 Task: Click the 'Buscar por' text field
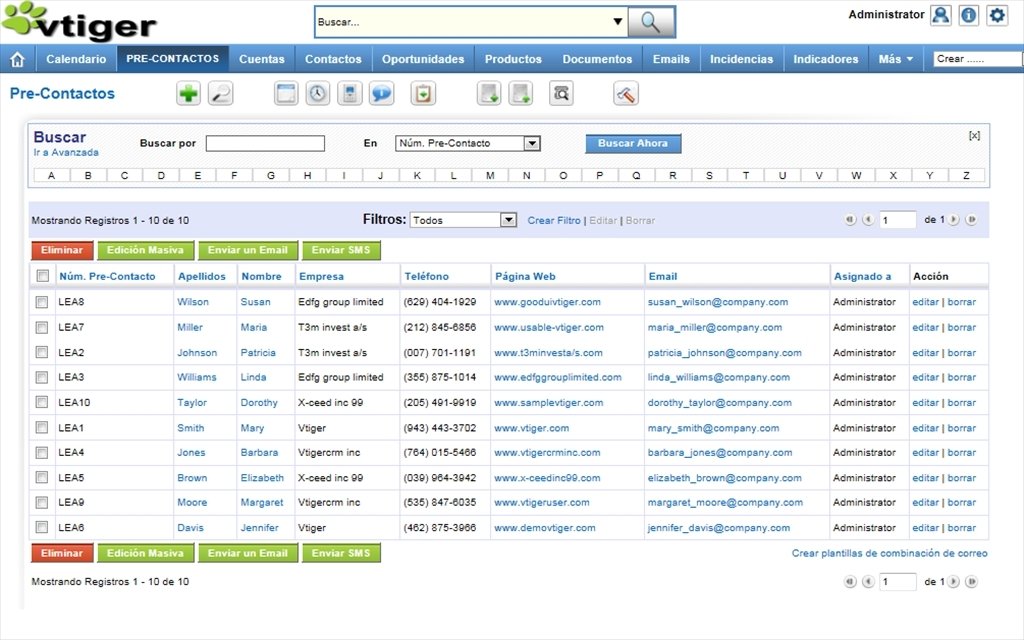[265, 143]
